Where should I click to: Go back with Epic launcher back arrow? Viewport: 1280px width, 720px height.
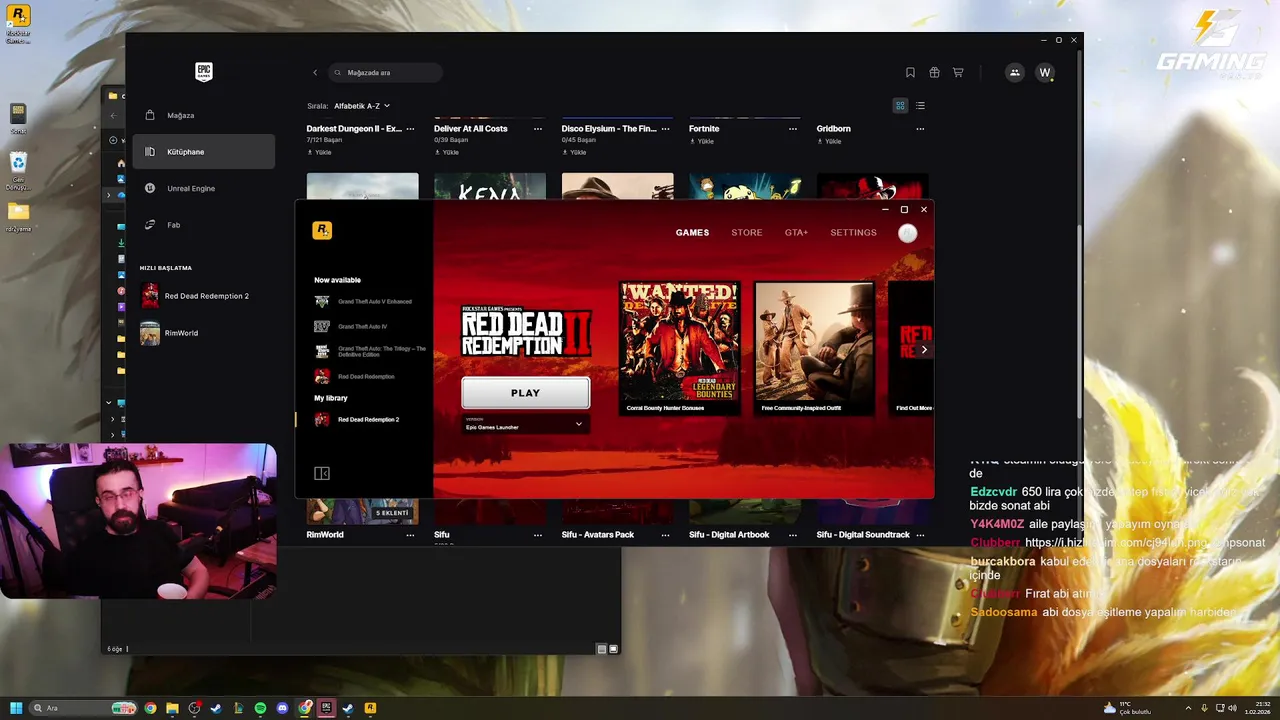pos(315,72)
